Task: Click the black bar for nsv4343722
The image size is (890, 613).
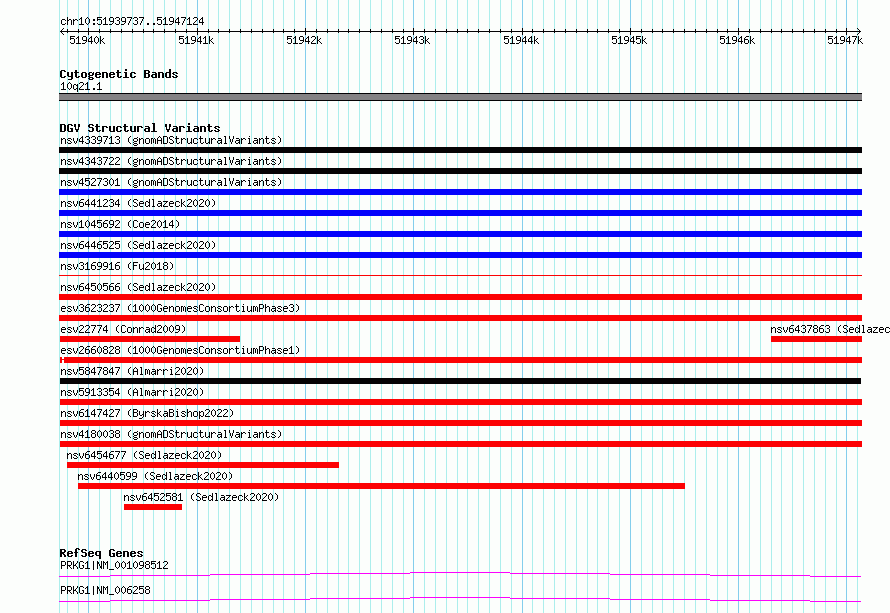Action: tap(460, 171)
